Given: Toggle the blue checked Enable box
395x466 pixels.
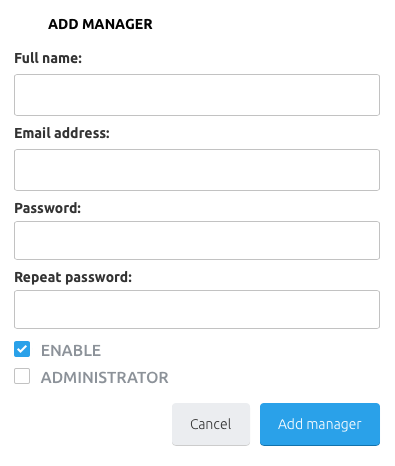Looking at the screenshot, I should pyautogui.click(x=22, y=349).
